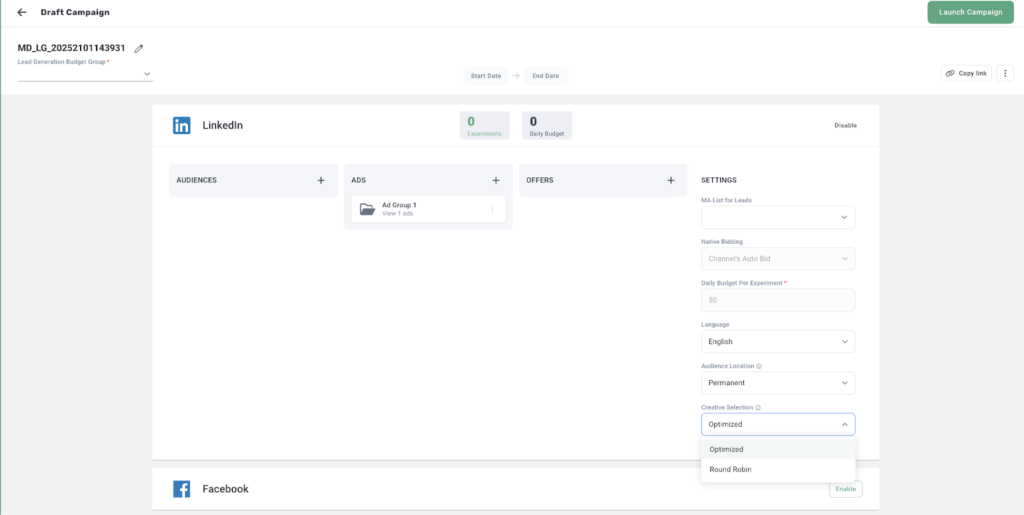Enable the Facebook channel
Screen dimensions: 1024x515
[846, 489]
